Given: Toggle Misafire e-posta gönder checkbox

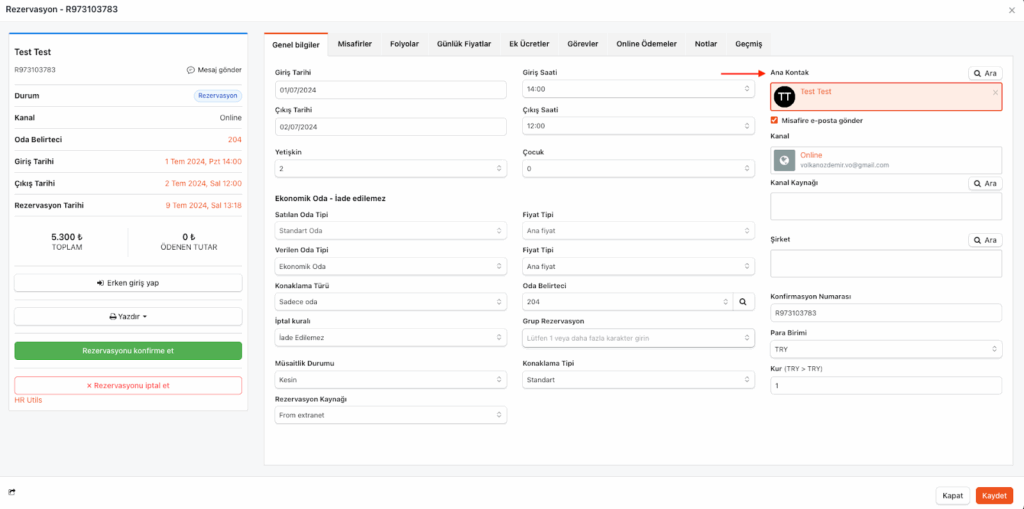Looking at the screenshot, I should pos(775,120).
